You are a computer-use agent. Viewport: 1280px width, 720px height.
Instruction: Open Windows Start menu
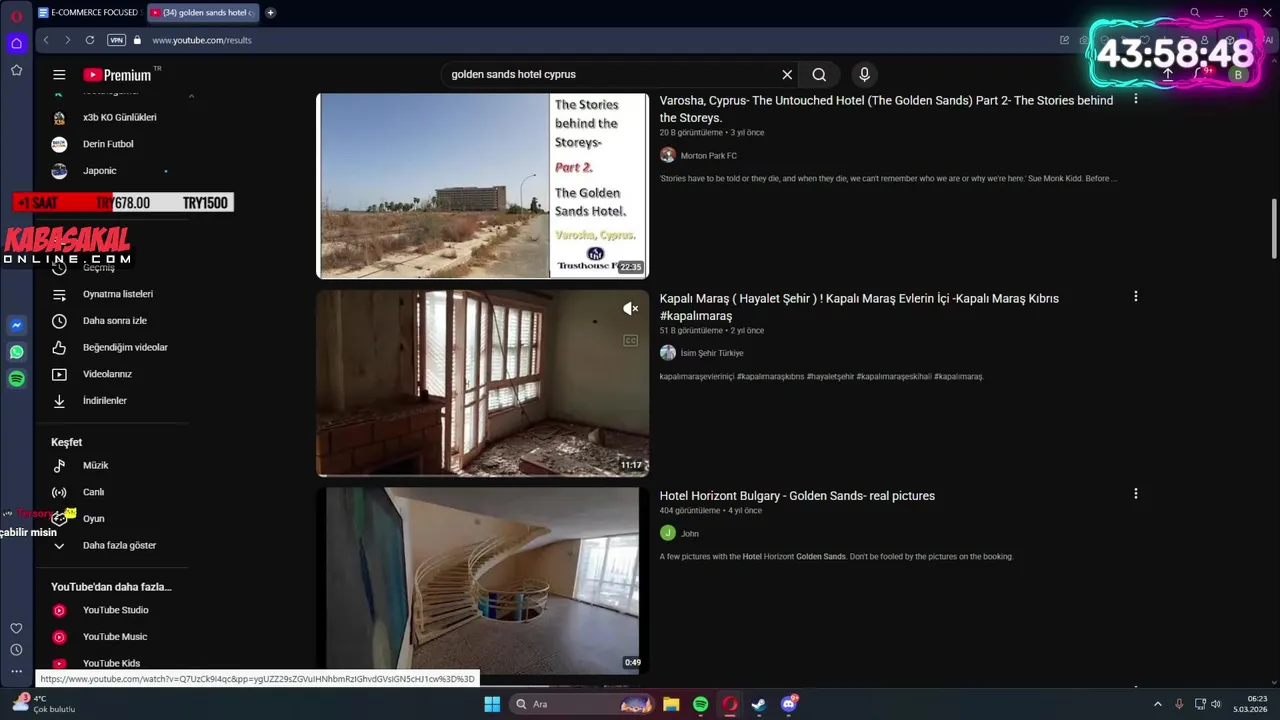pyautogui.click(x=492, y=704)
